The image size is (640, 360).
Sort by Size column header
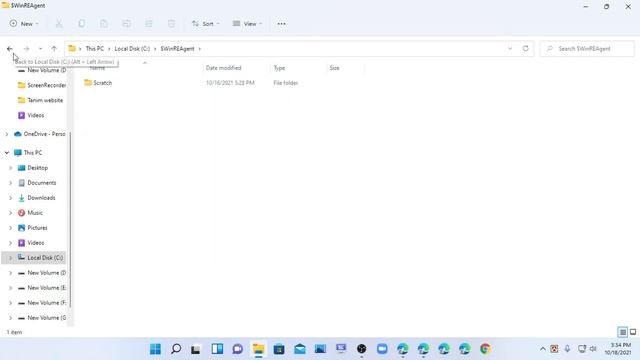point(335,68)
